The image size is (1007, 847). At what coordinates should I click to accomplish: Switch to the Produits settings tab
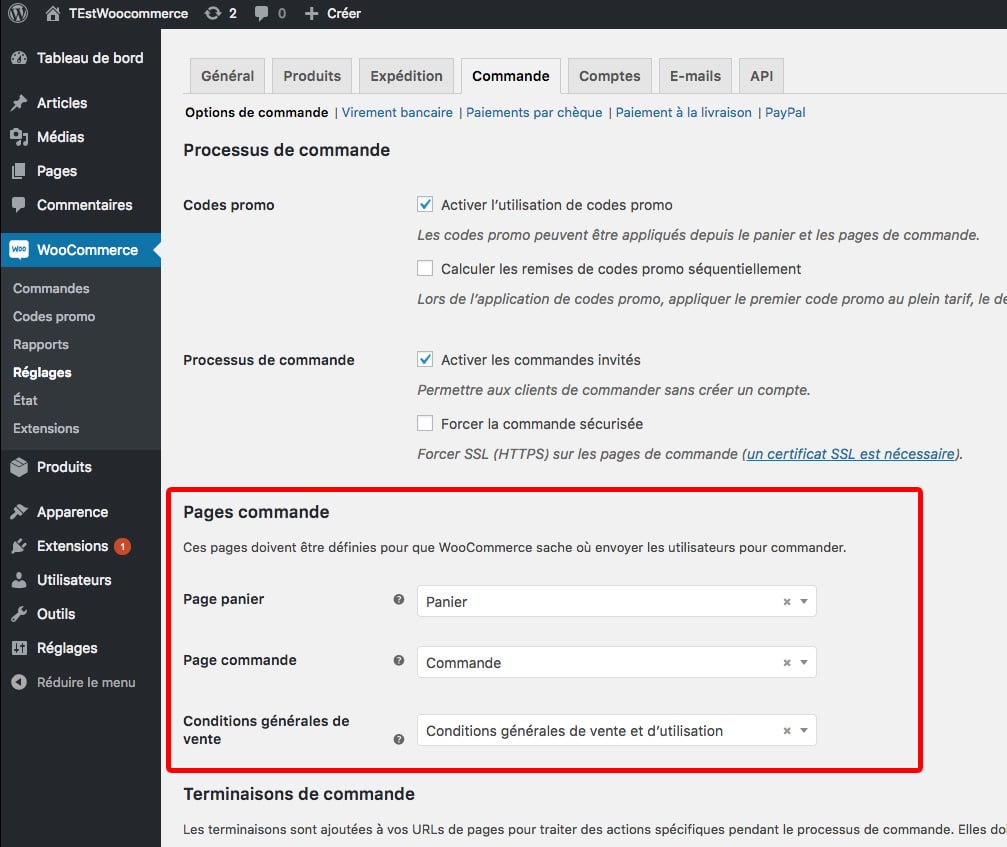click(312, 76)
